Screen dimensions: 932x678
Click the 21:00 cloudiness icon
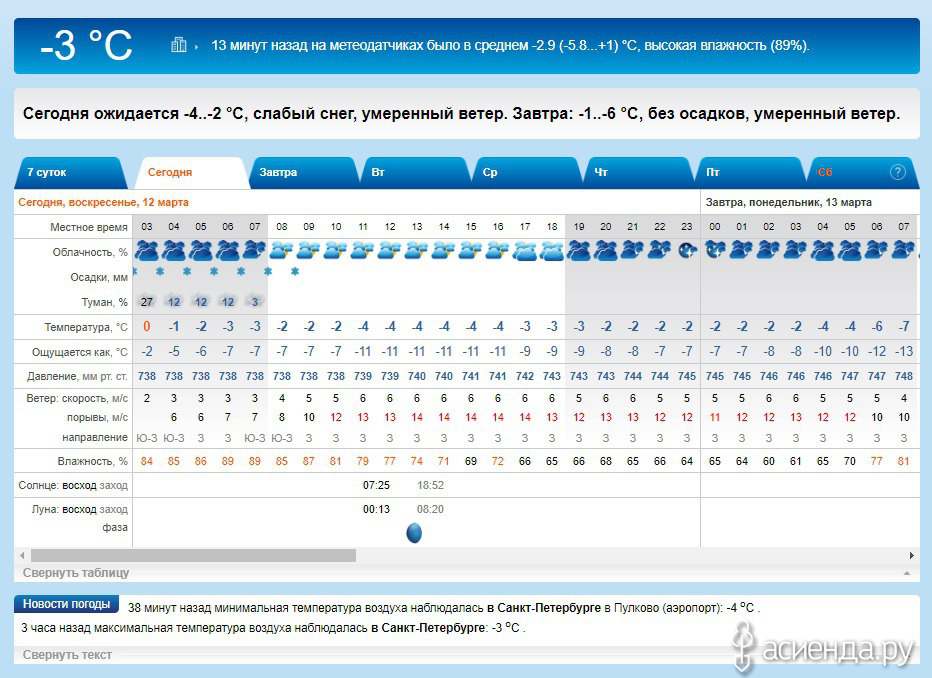coord(633,250)
